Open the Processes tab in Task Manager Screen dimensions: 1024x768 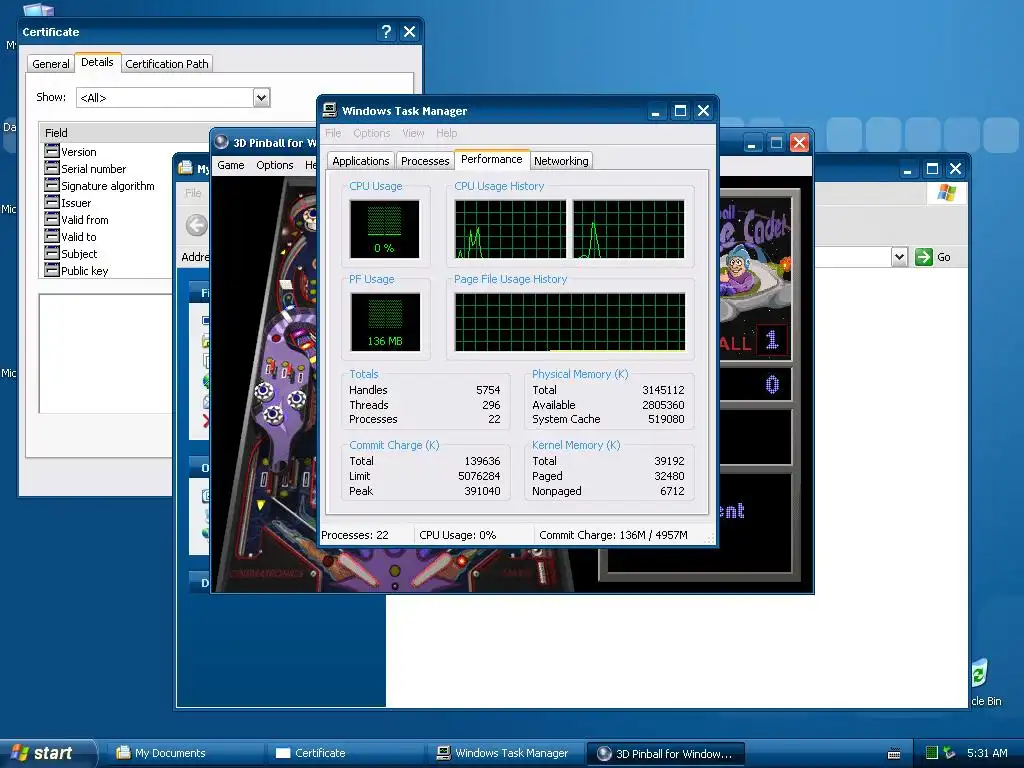coord(424,161)
